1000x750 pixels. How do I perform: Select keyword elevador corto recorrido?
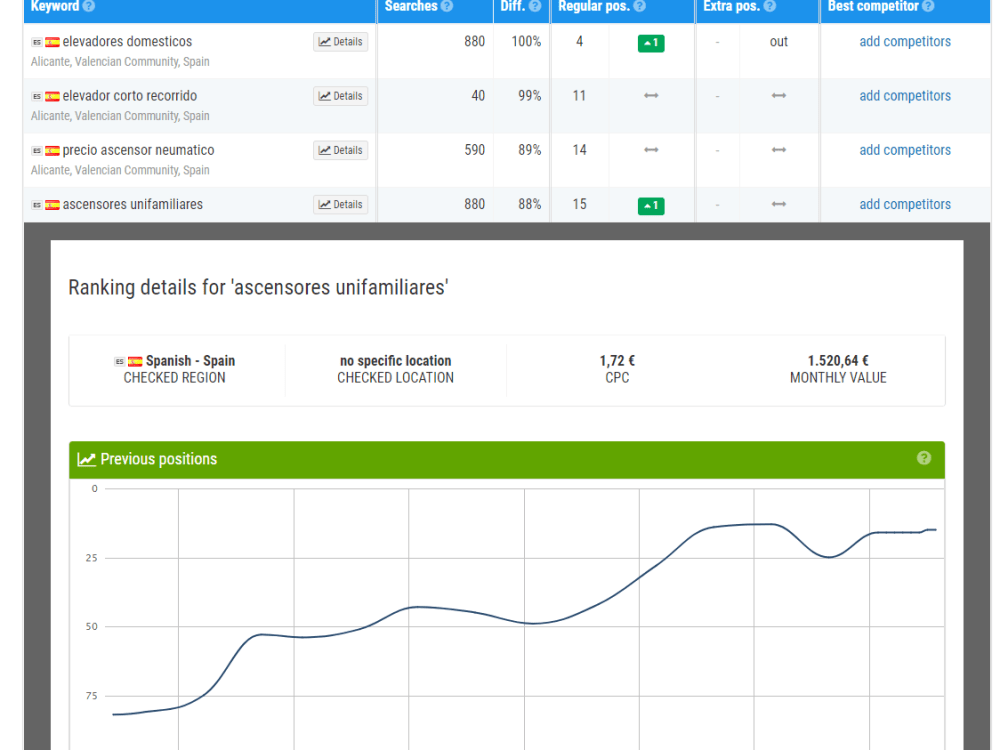tap(129, 96)
